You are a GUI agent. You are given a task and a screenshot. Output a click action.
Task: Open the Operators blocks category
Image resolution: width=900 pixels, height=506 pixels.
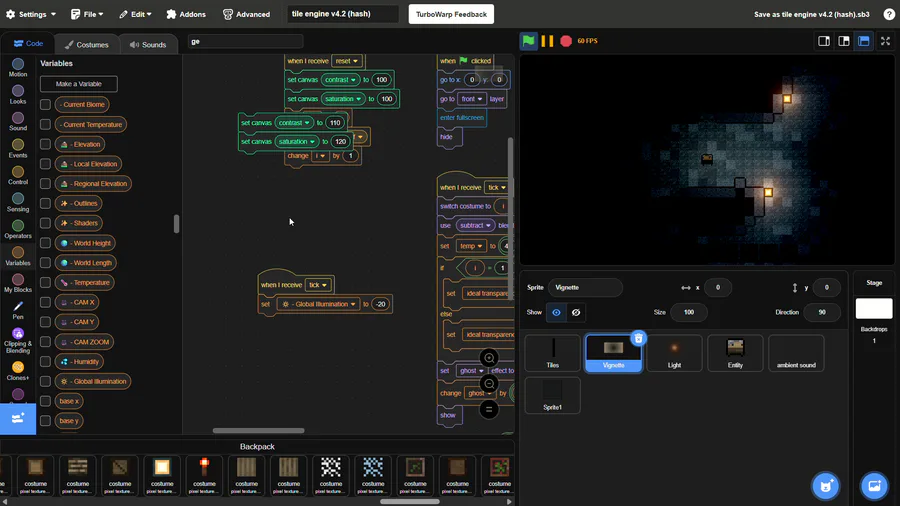pos(18,229)
